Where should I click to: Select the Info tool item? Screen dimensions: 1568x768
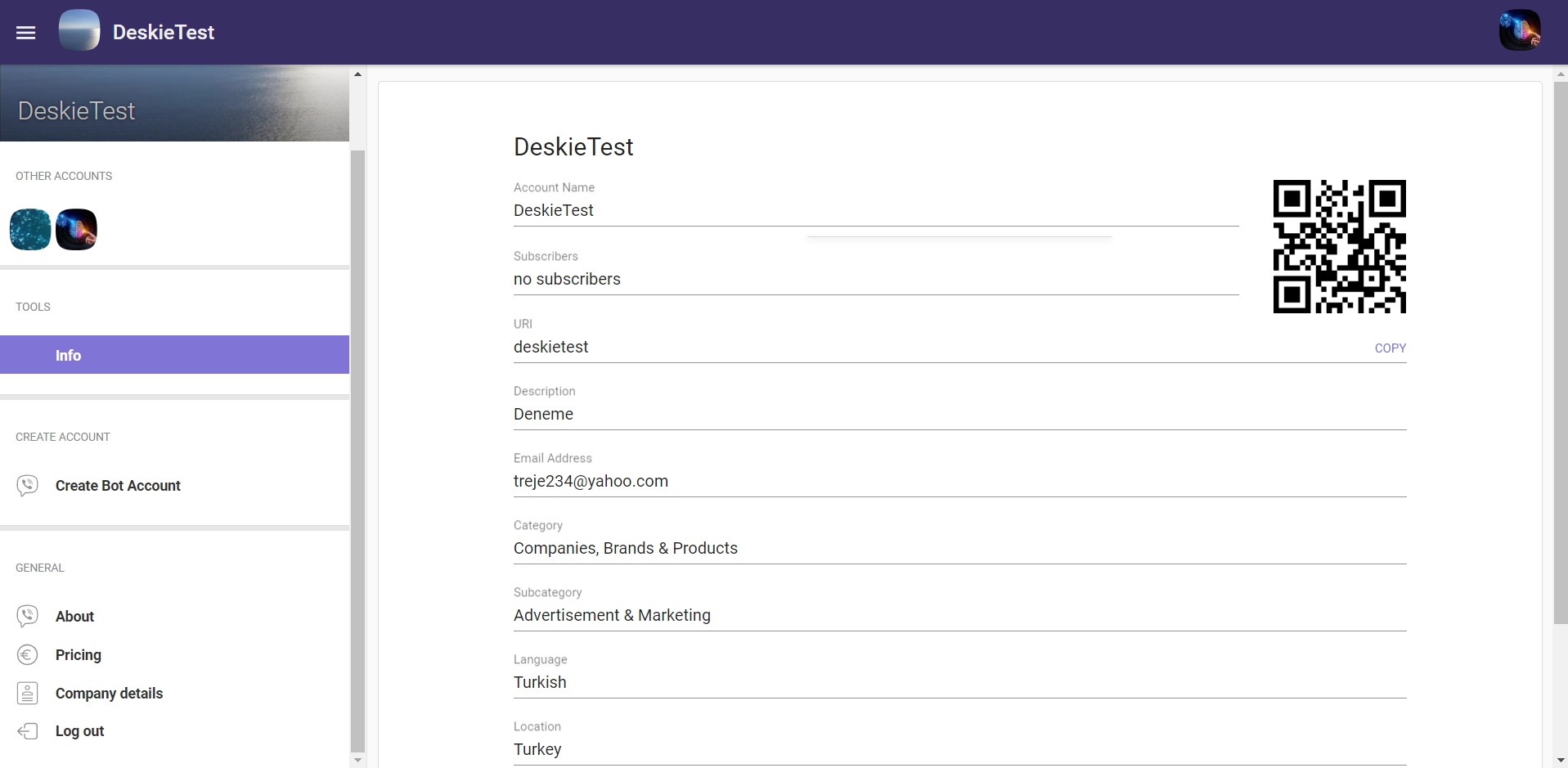tap(174, 355)
